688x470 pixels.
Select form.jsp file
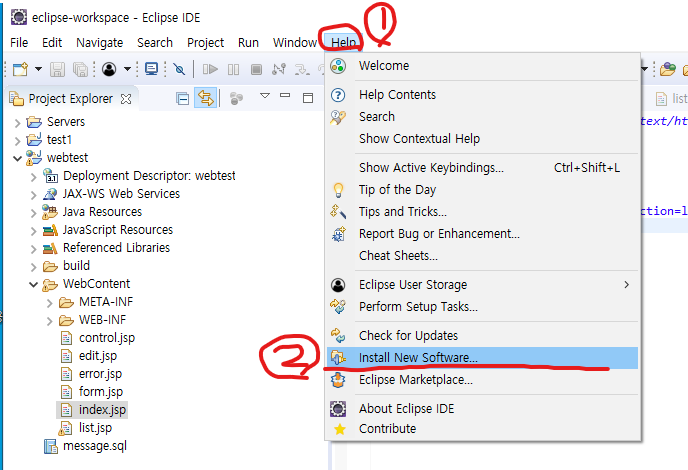101,392
